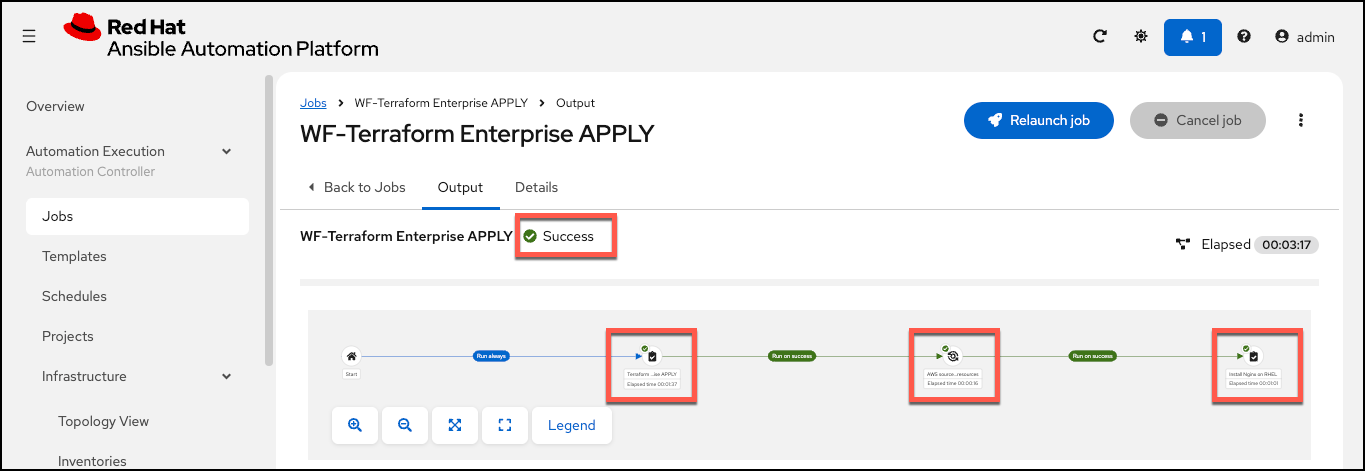Select Jobs in the sidebar

pos(137,216)
